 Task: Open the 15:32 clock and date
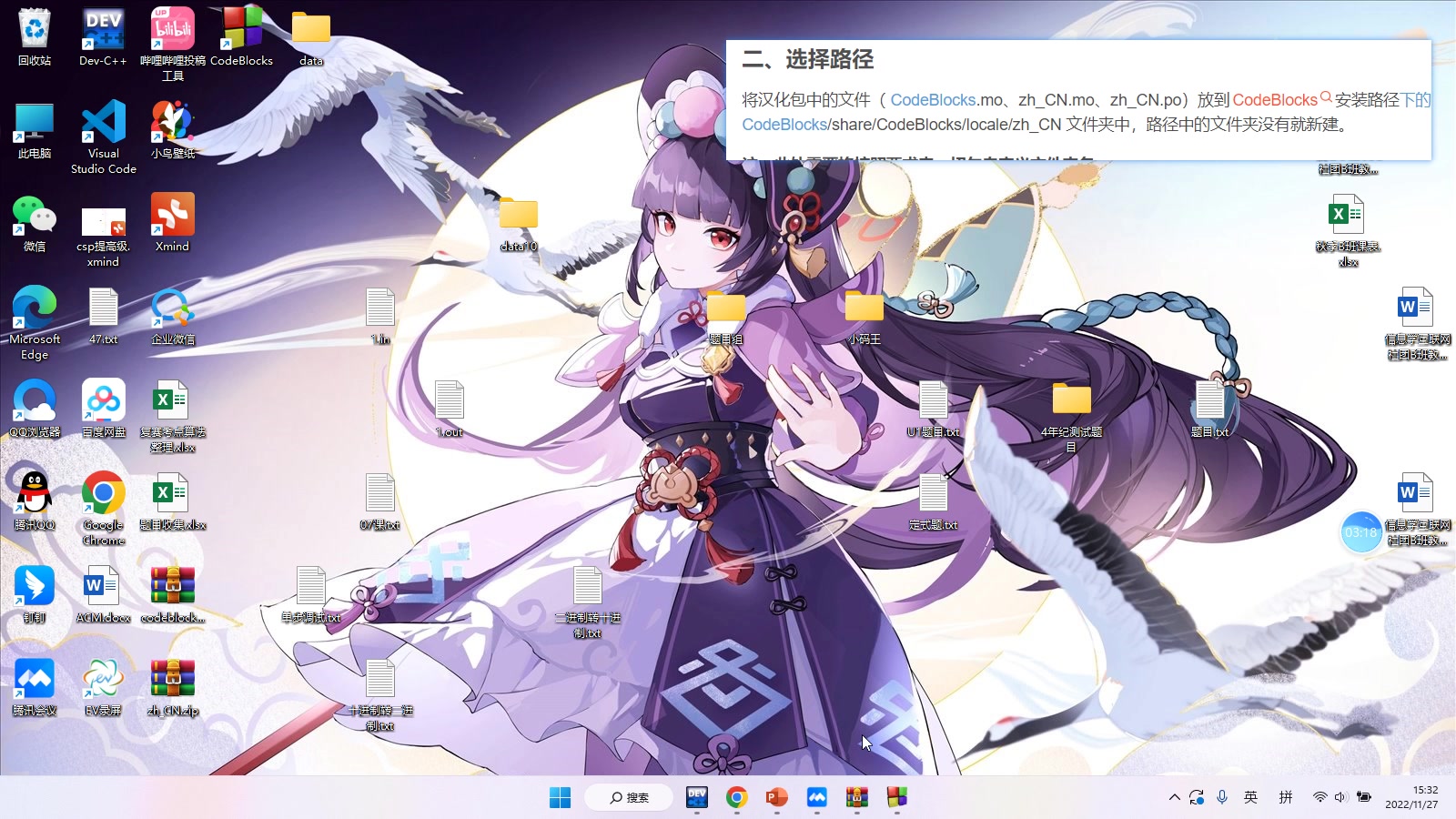[1411, 797]
